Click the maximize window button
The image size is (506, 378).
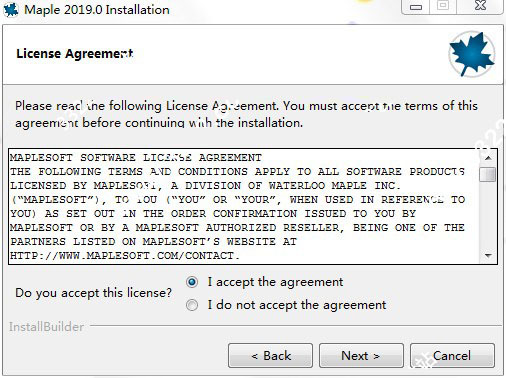pyautogui.click(x=443, y=6)
